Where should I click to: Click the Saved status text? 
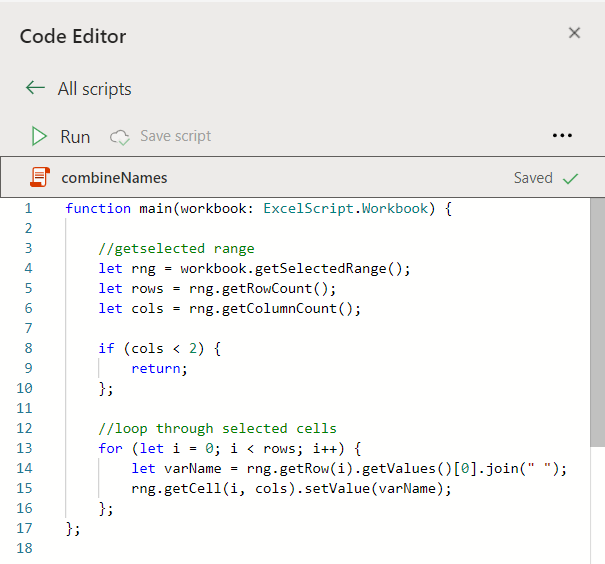(x=533, y=178)
